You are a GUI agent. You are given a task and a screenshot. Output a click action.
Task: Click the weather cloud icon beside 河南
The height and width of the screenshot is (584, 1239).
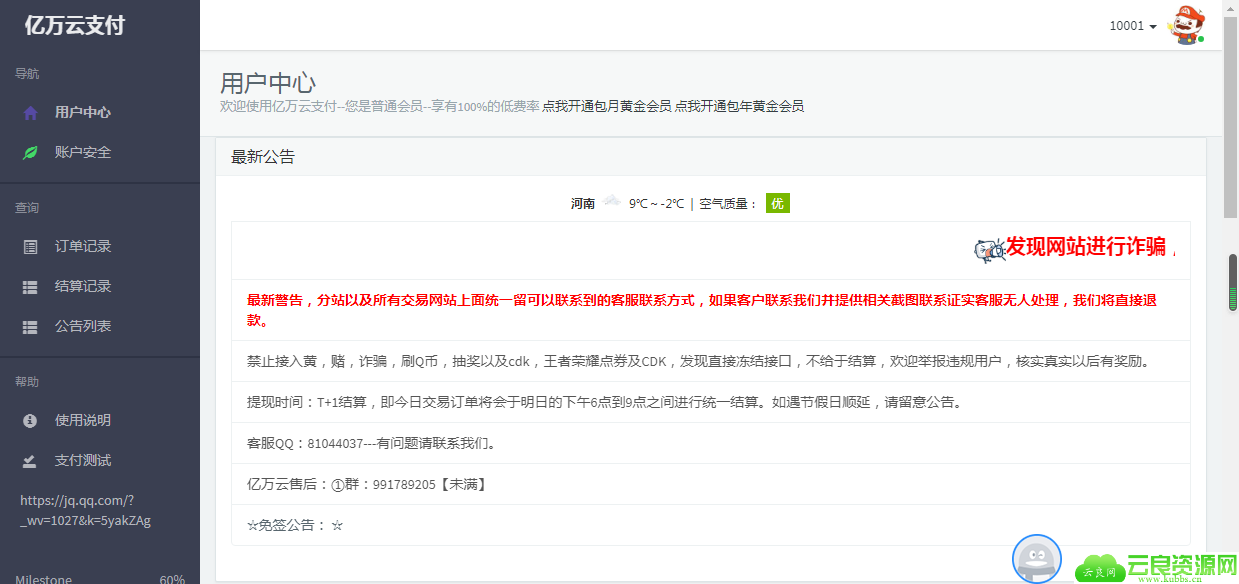(611, 202)
